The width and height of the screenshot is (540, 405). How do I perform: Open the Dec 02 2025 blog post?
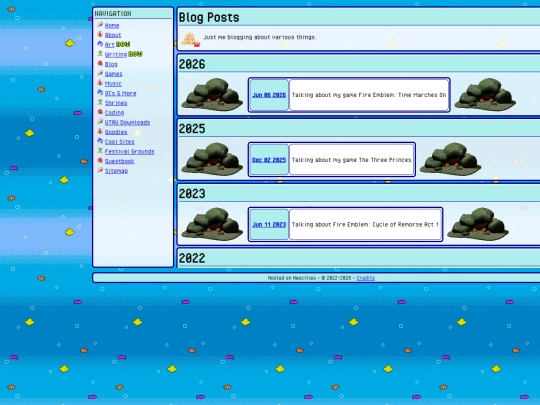point(269,160)
